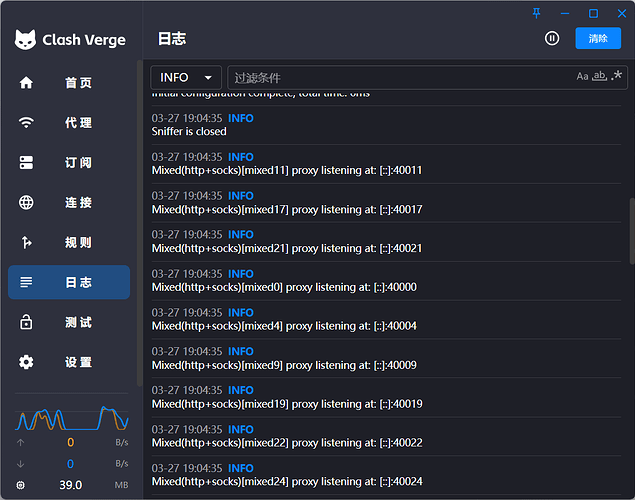Click the server subscription icon
635x500 pixels.
point(26,162)
